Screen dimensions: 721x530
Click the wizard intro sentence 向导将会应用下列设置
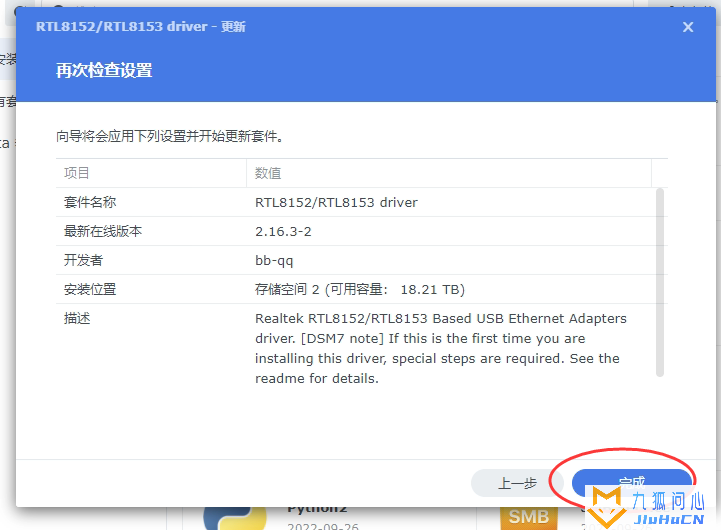click(x=170, y=136)
